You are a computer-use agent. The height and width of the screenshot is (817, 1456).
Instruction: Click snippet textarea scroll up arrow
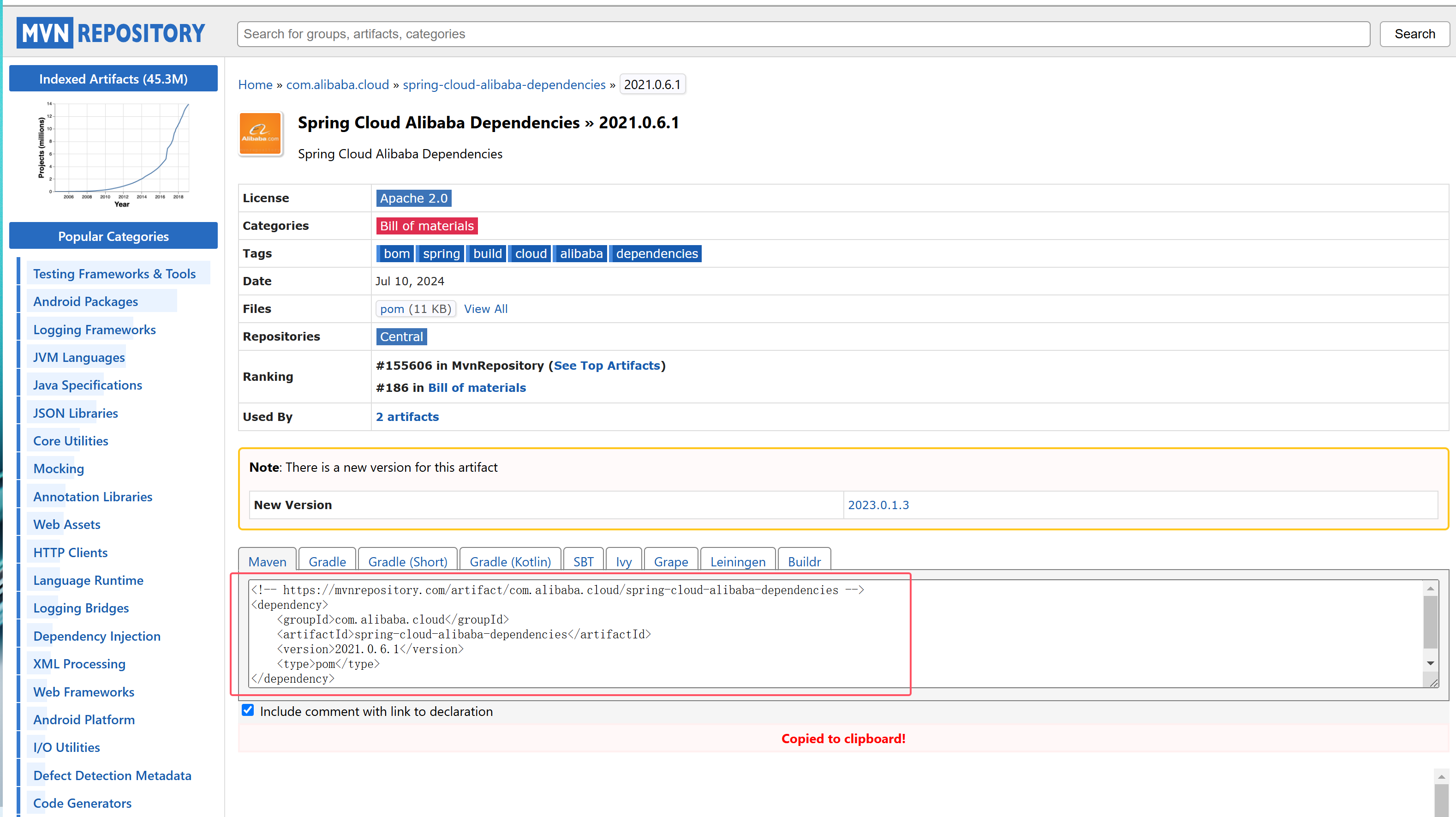coord(1431,589)
